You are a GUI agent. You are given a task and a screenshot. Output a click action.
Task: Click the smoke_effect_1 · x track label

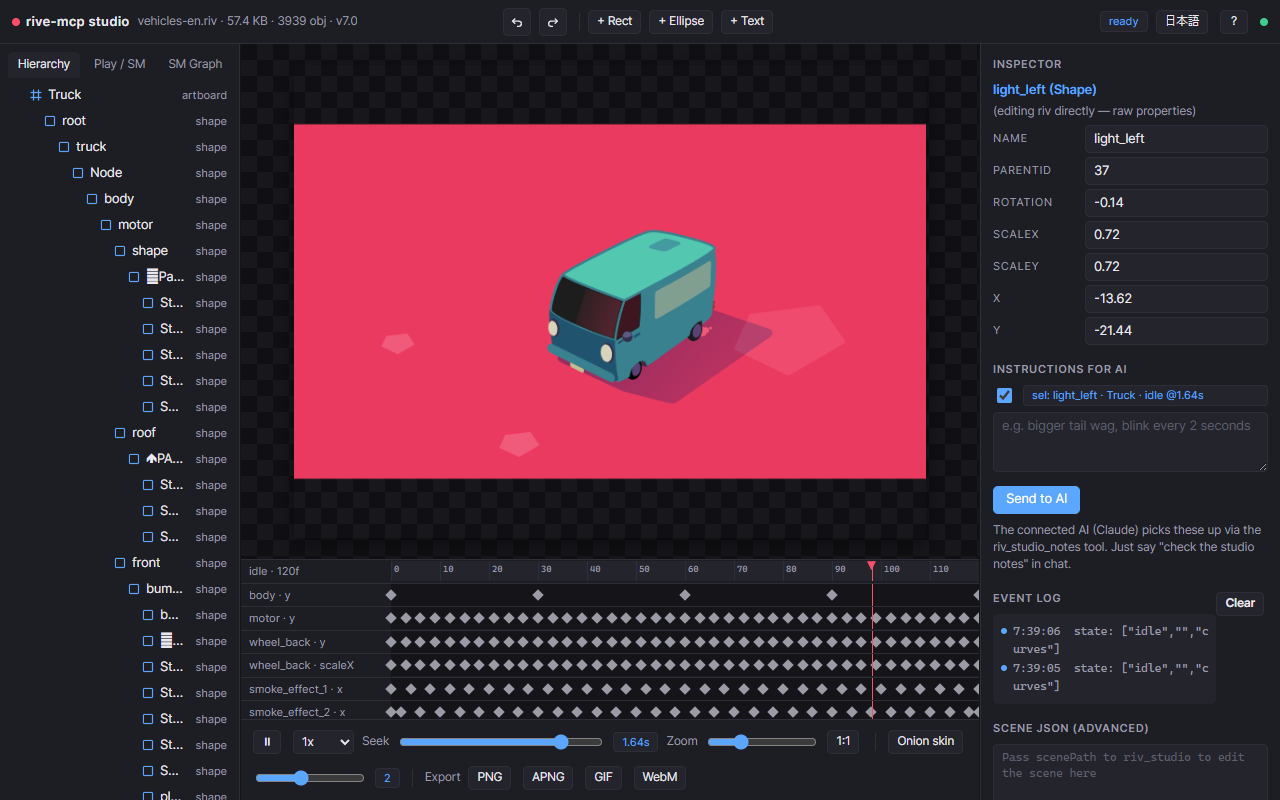click(297, 689)
